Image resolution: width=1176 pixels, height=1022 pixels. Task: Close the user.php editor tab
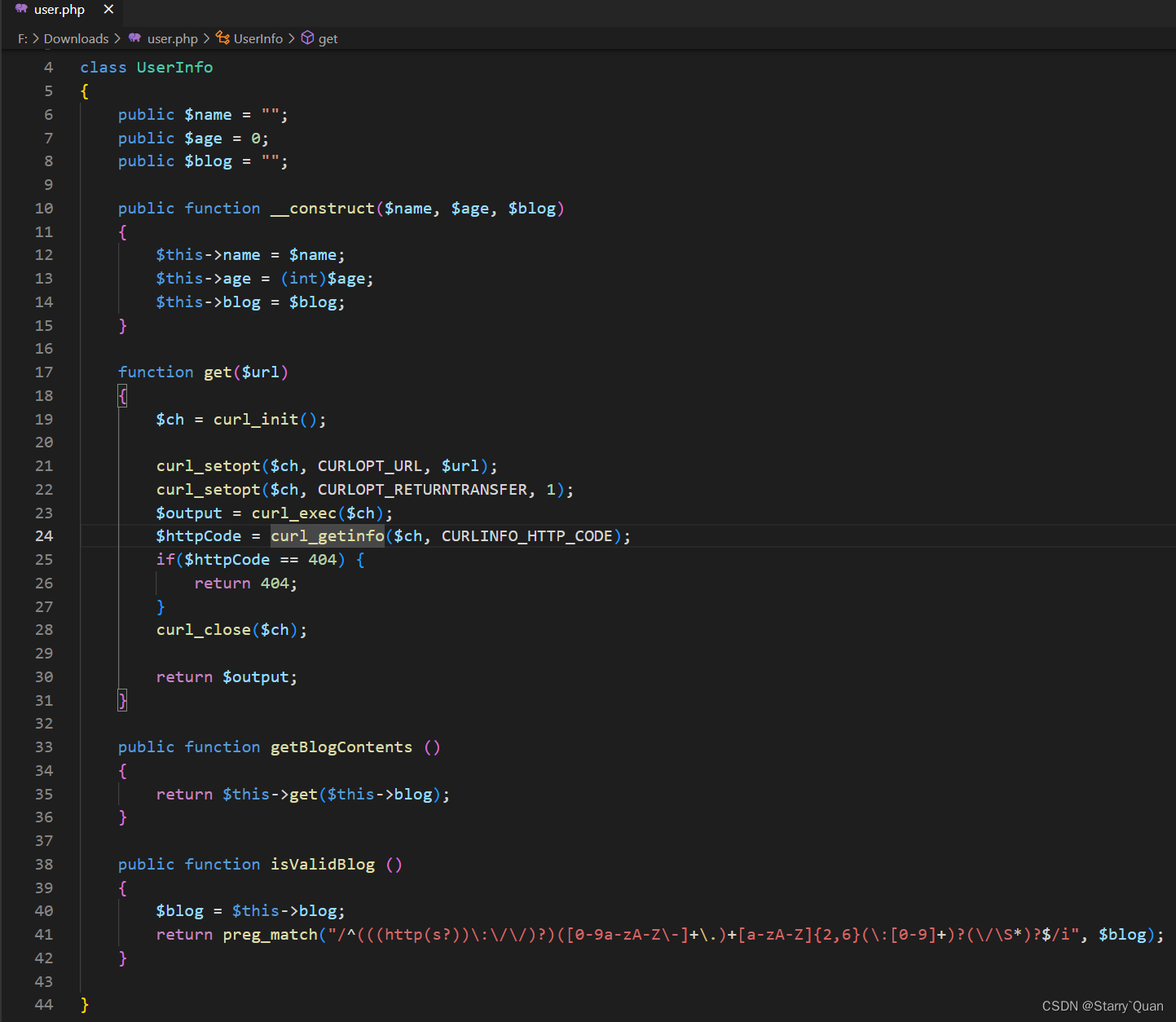[x=108, y=10]
